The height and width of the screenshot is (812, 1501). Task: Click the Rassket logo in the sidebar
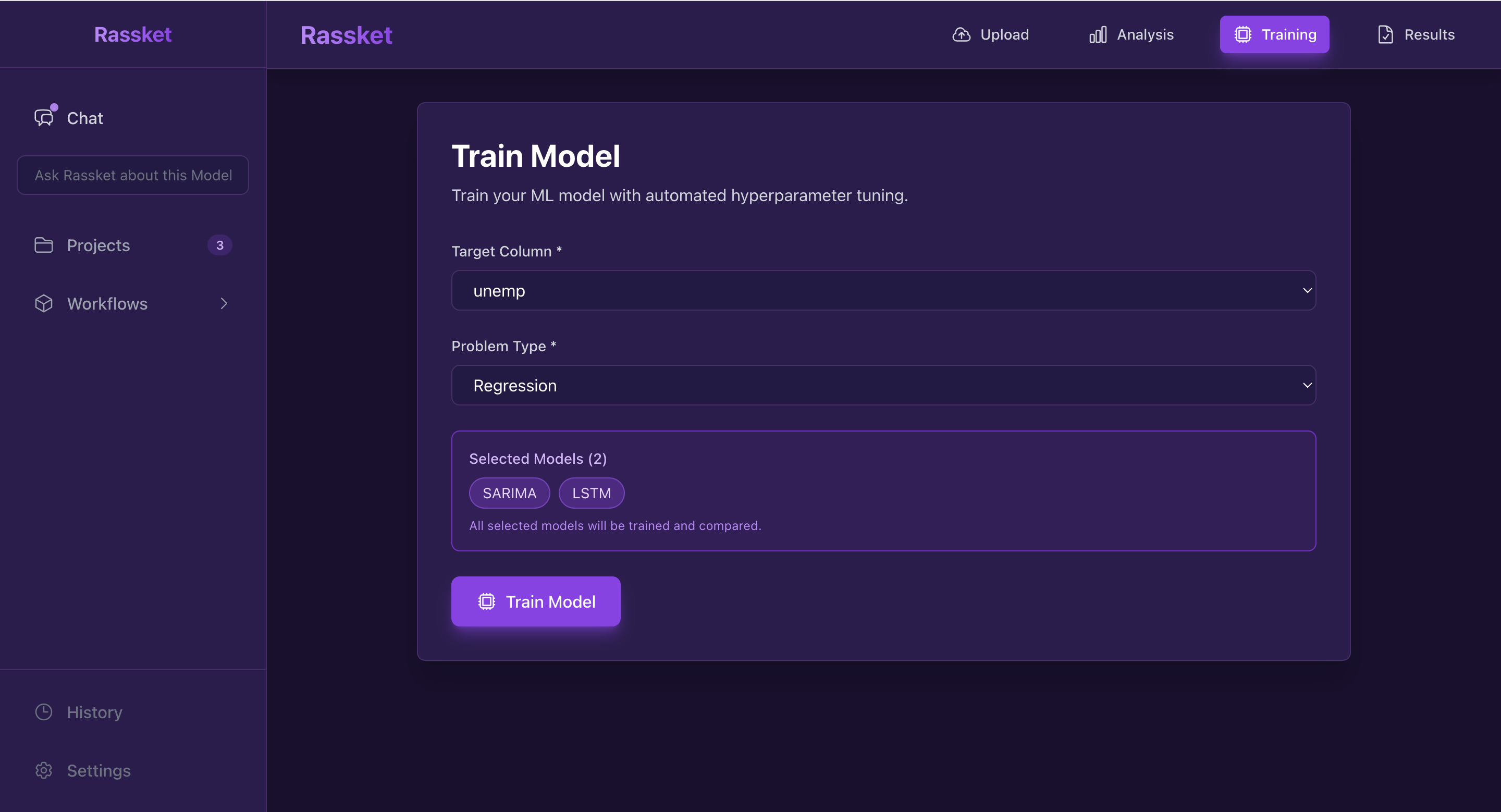[x=132, y=34]
